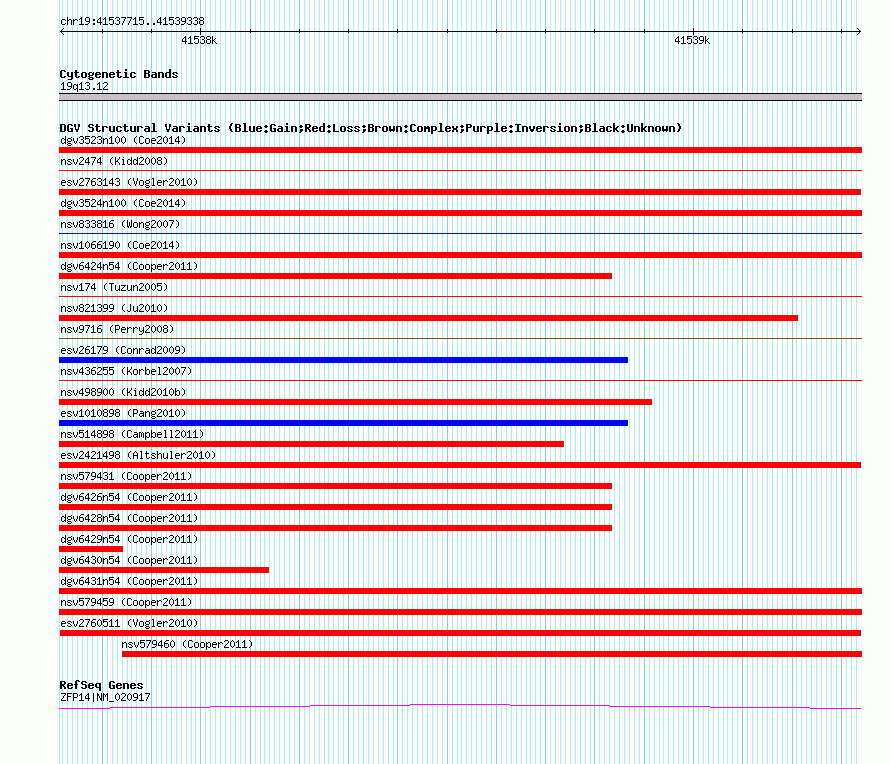Viewport: 890px width, 764px height.
Task: Click the gray 19q13.12 cytogenetic band bar
Action: [x=460, y=98]
